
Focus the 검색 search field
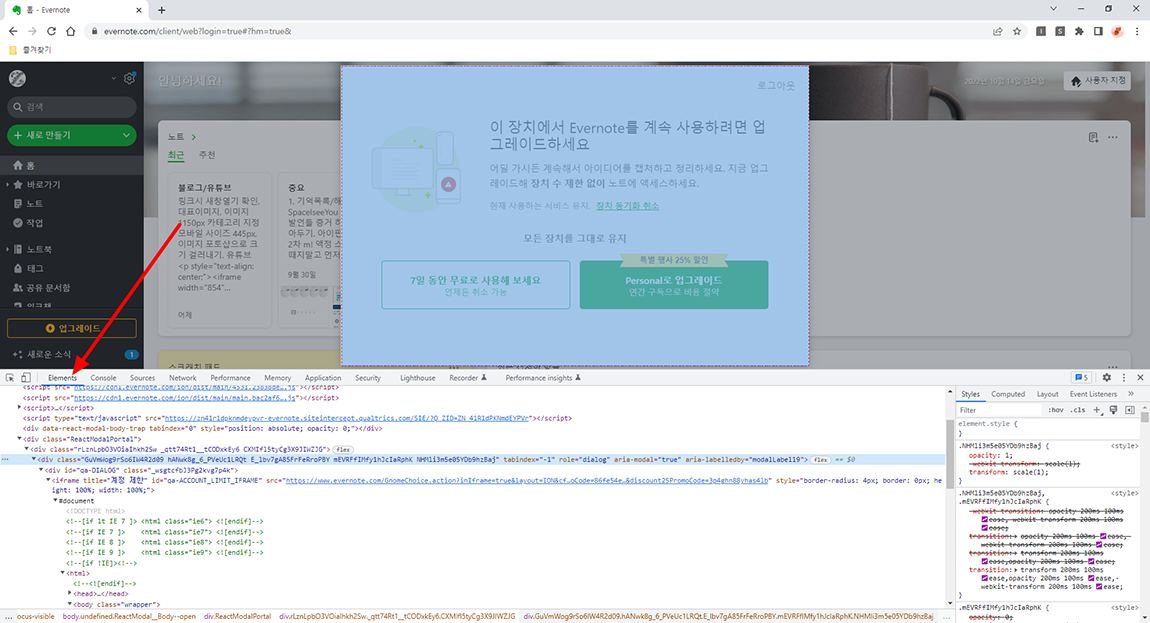72,107
